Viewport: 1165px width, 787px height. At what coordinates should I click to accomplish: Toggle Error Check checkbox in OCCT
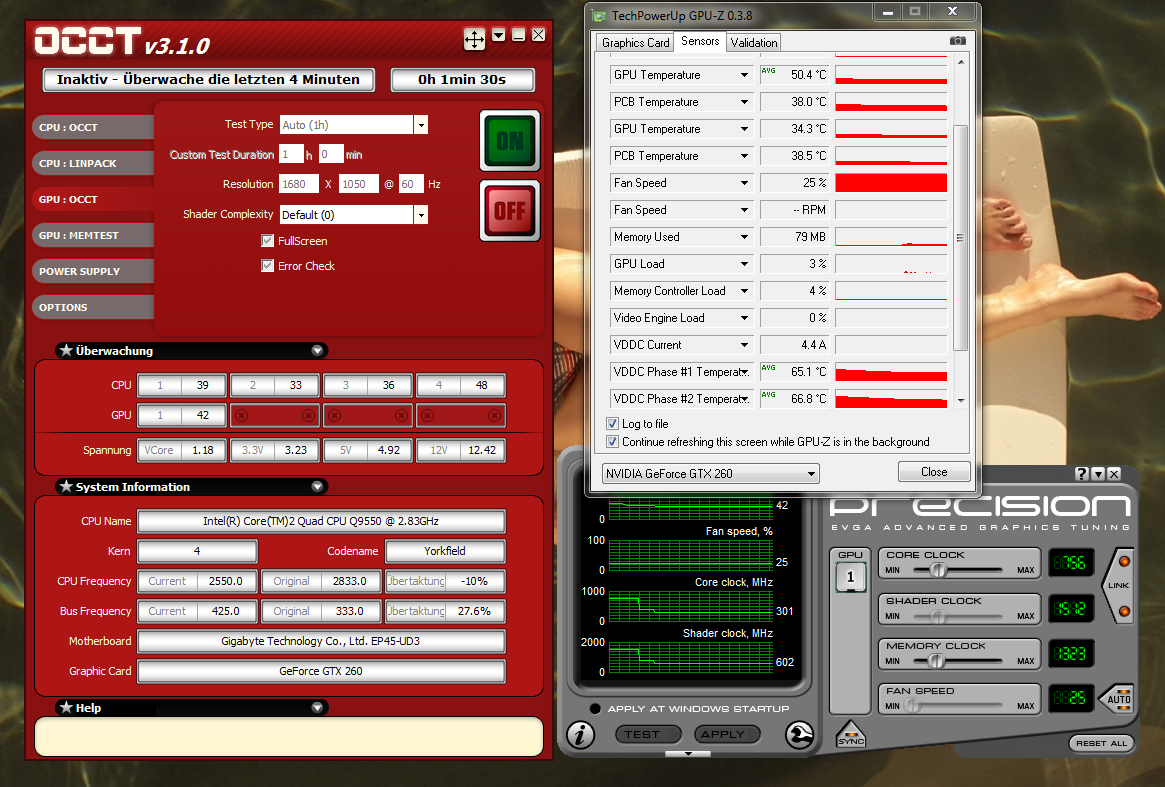point(267,265)
